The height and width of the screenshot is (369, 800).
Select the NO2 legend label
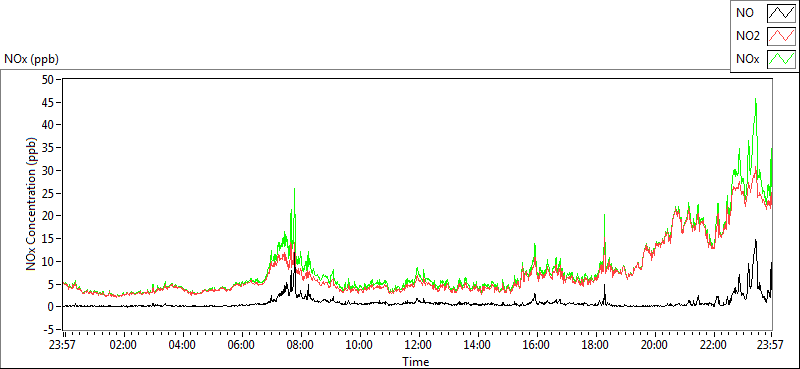coord(748,36)
